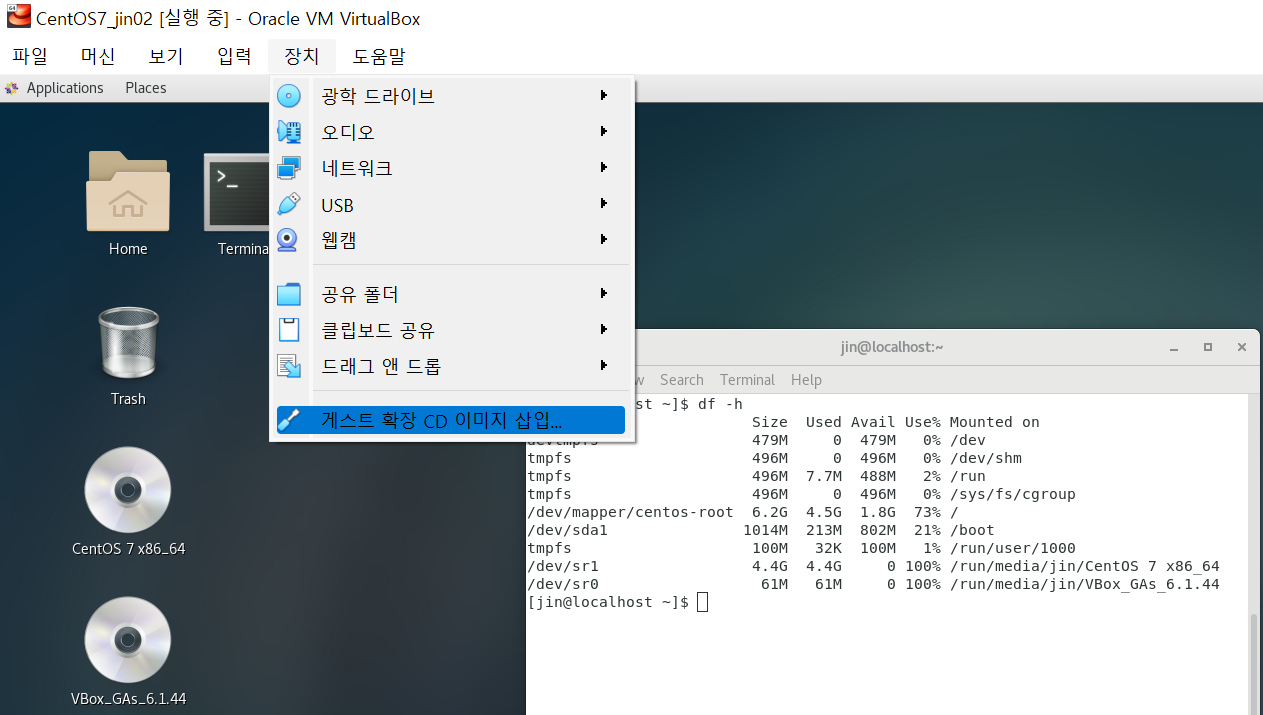Select the audio speaker icon

coord(288,132)
